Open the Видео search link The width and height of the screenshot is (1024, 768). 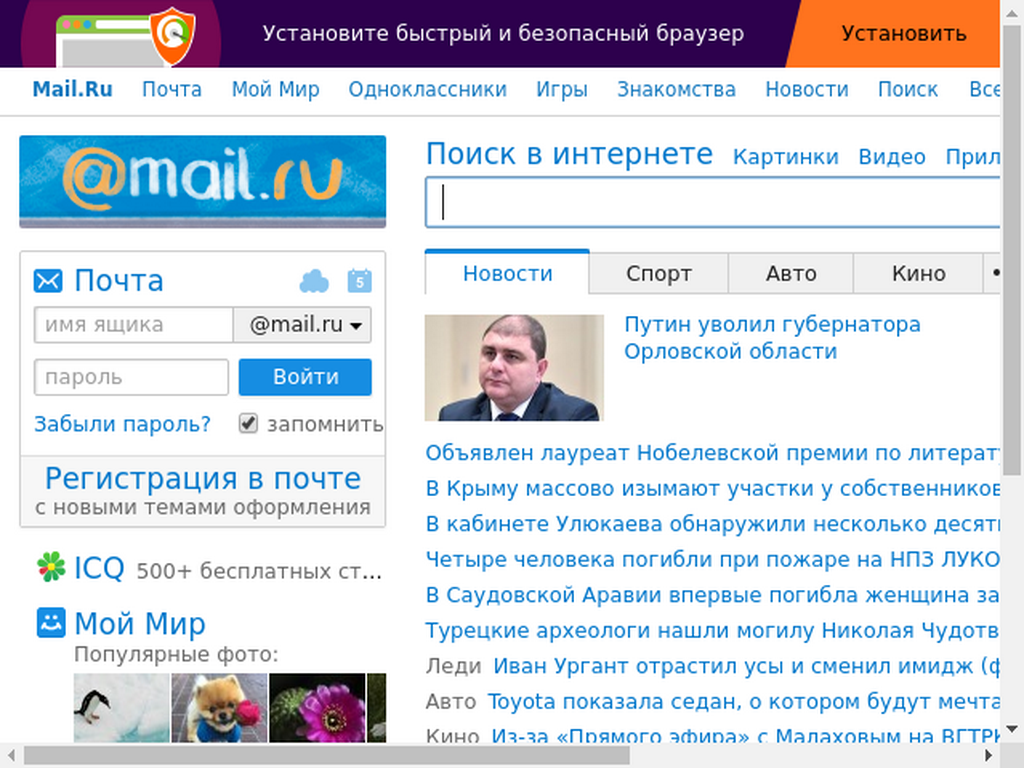tap(891, 157)
